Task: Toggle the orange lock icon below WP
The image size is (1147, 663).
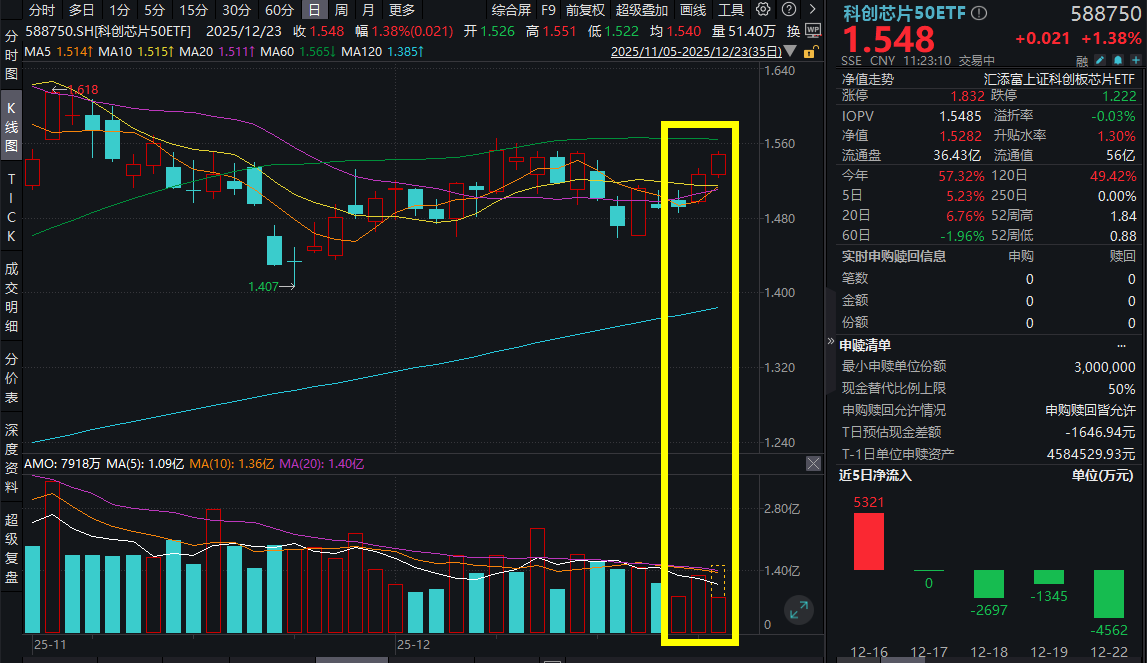Action: point(811,51)
